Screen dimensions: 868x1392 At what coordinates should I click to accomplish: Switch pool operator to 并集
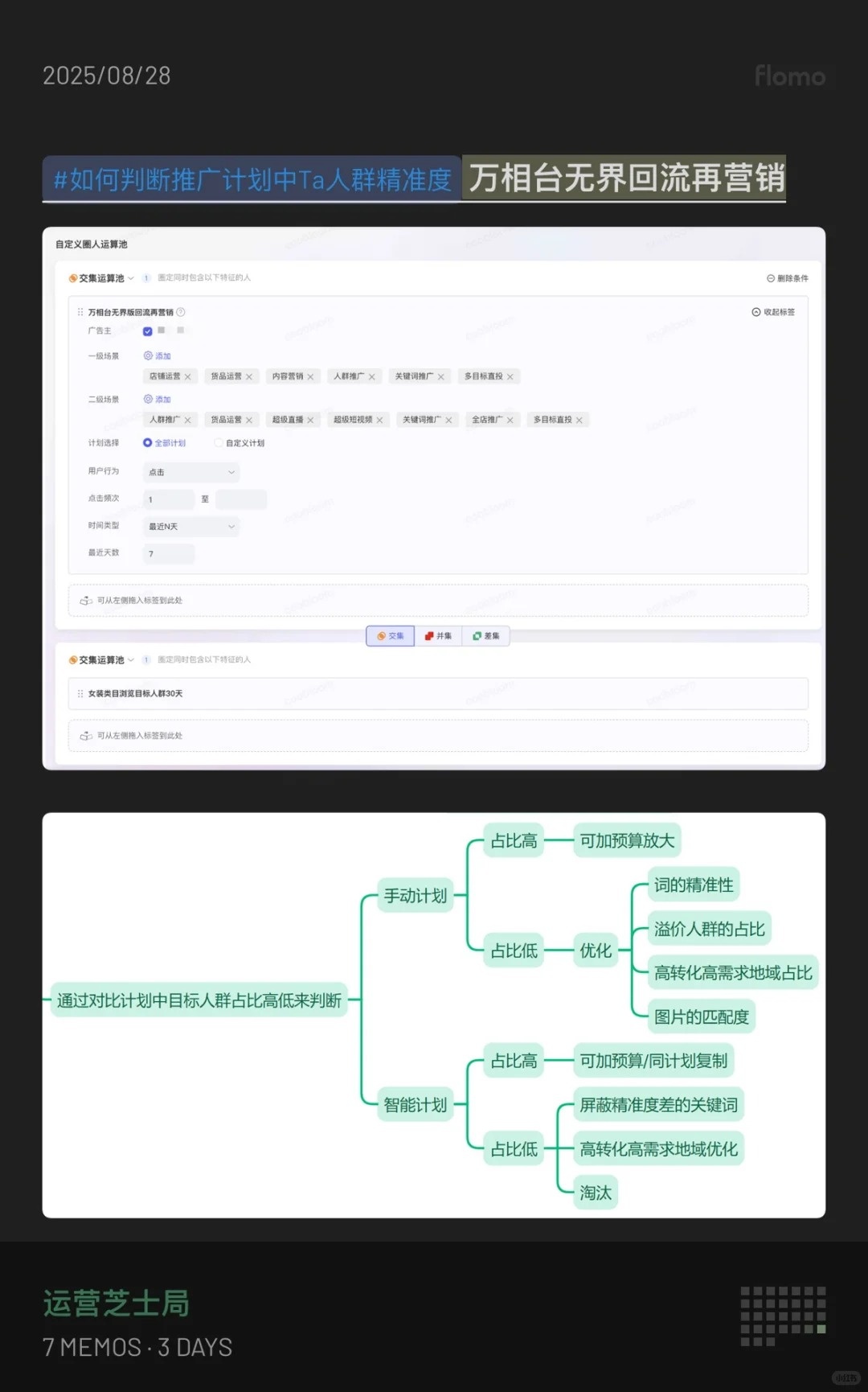pos(438,636)
